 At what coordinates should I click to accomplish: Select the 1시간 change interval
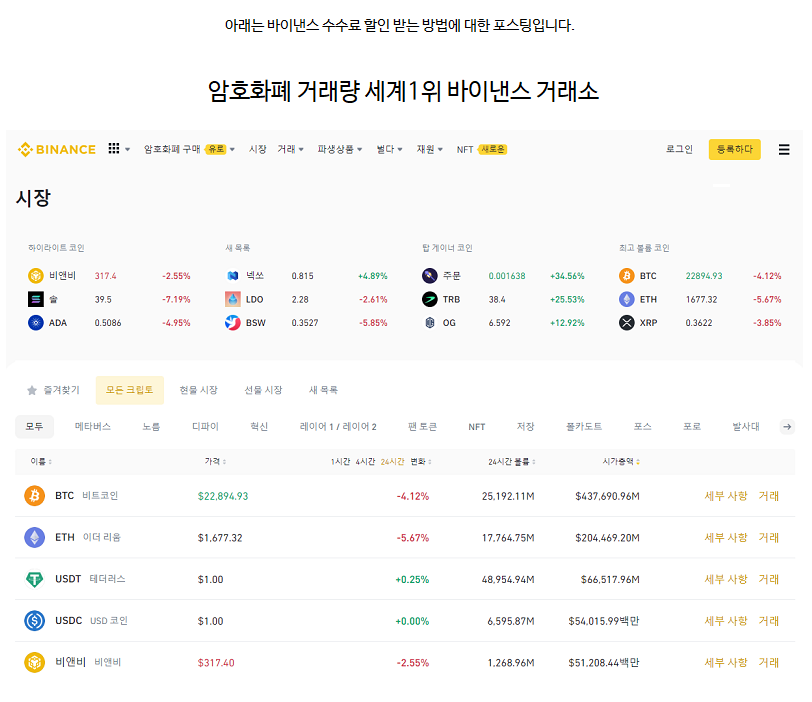pos(340,461)
